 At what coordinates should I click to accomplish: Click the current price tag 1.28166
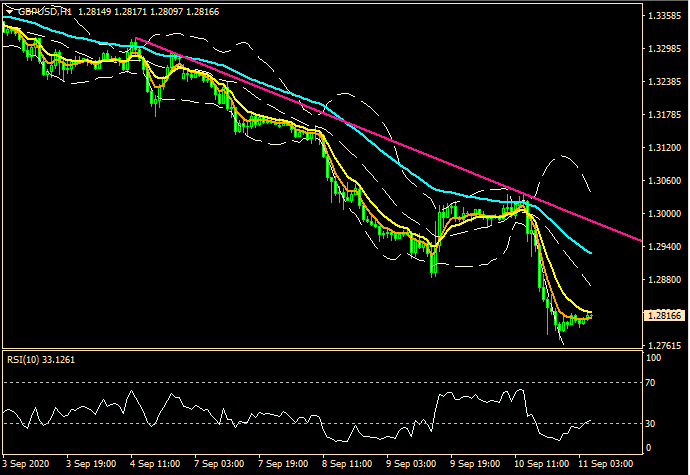pos(665,315)
